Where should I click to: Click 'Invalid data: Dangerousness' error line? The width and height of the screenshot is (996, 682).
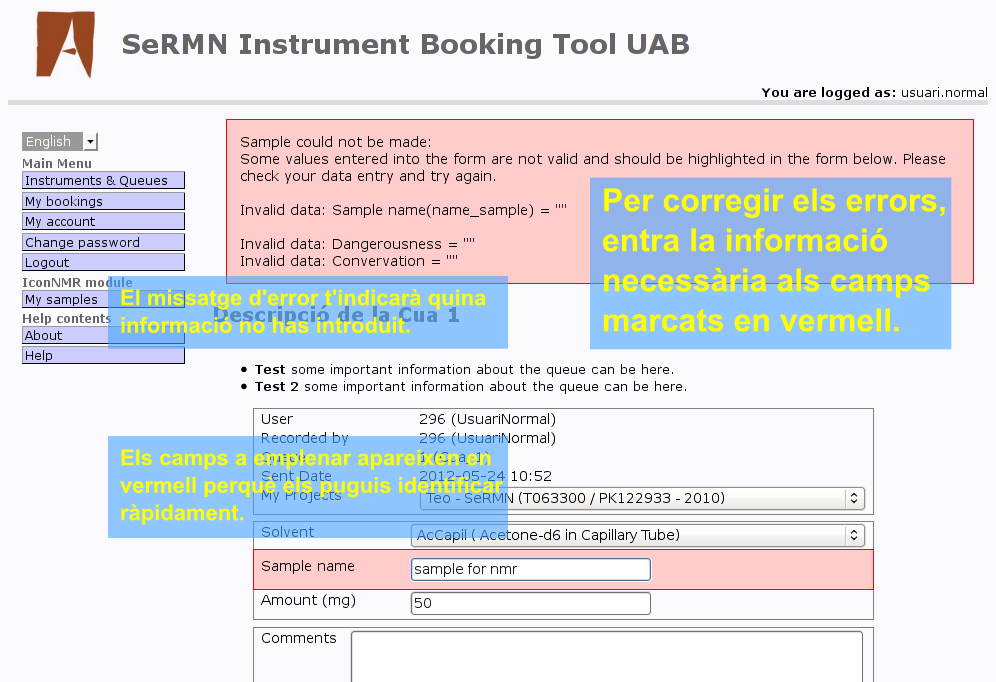coord(358,244)
